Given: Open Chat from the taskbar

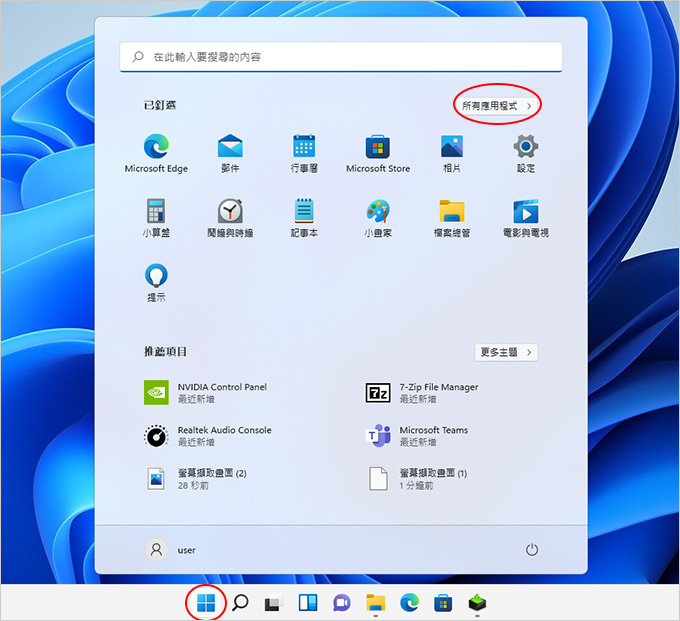Looking at the screenshot, I should tap(341, 603).
